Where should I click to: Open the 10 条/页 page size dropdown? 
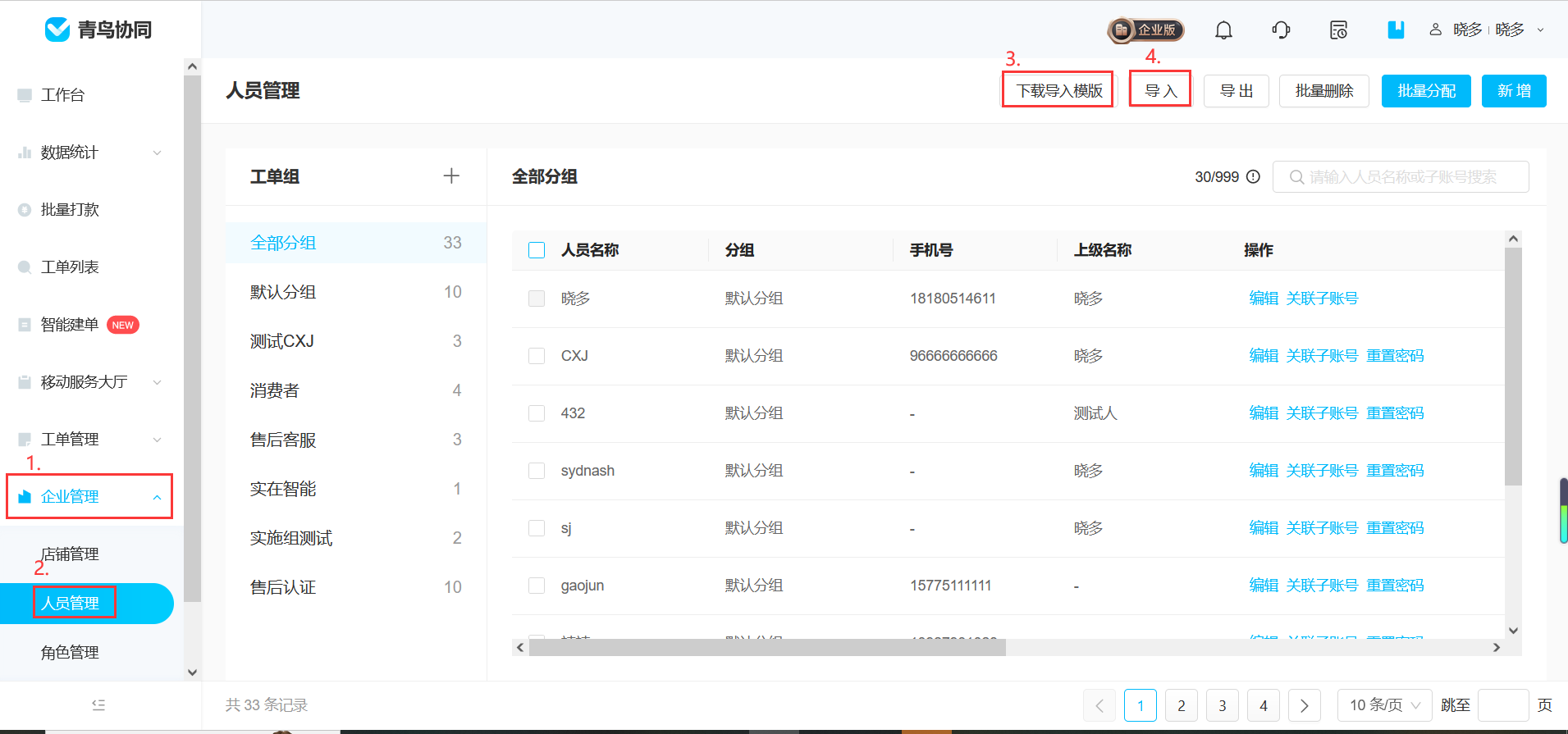click(1385, 705)
